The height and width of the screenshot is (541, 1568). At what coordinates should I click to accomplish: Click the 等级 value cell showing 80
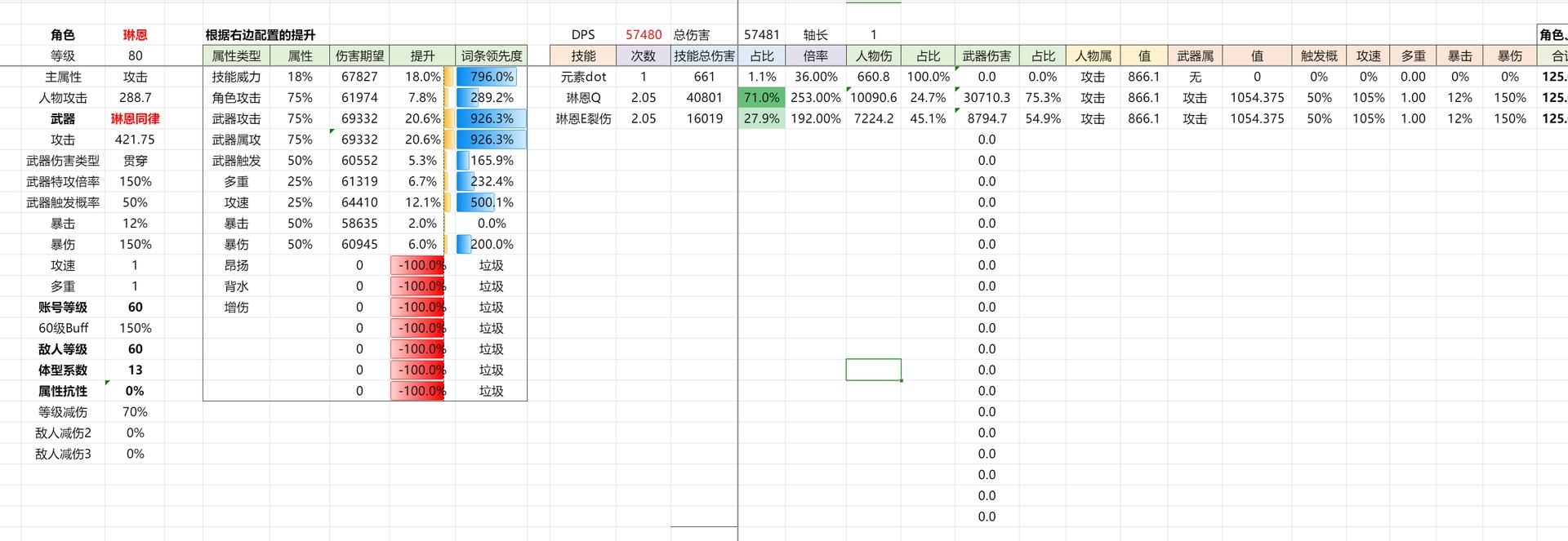pyautogui.click(x=135, y=56)
